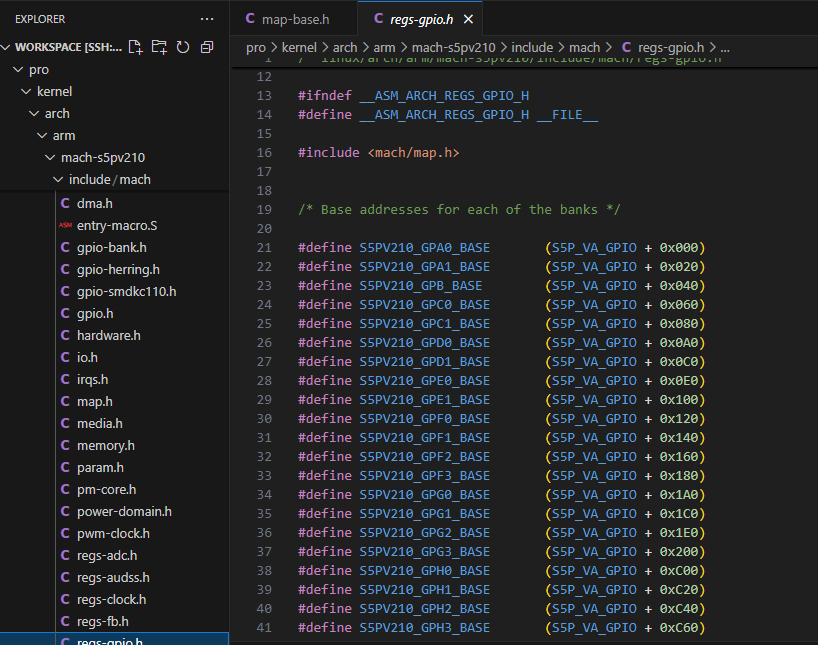818x645 pixels.
Task: Collapse the arch folder in tree
Action: (34, 113)
